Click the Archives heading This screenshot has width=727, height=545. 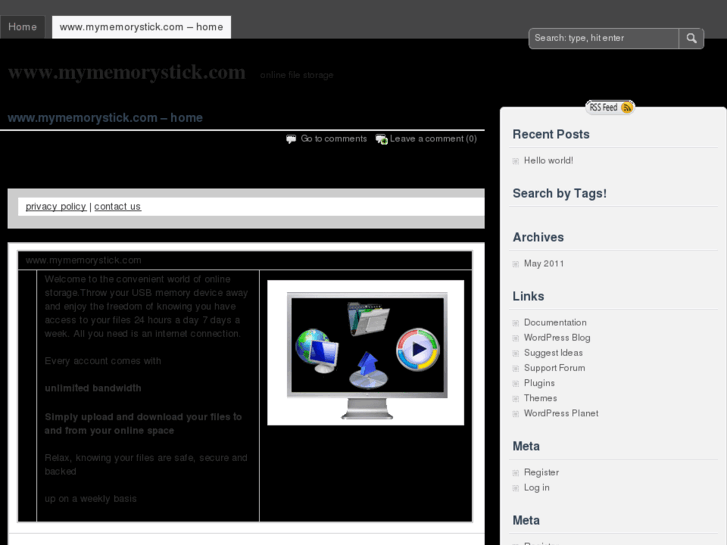click(538, 237)
